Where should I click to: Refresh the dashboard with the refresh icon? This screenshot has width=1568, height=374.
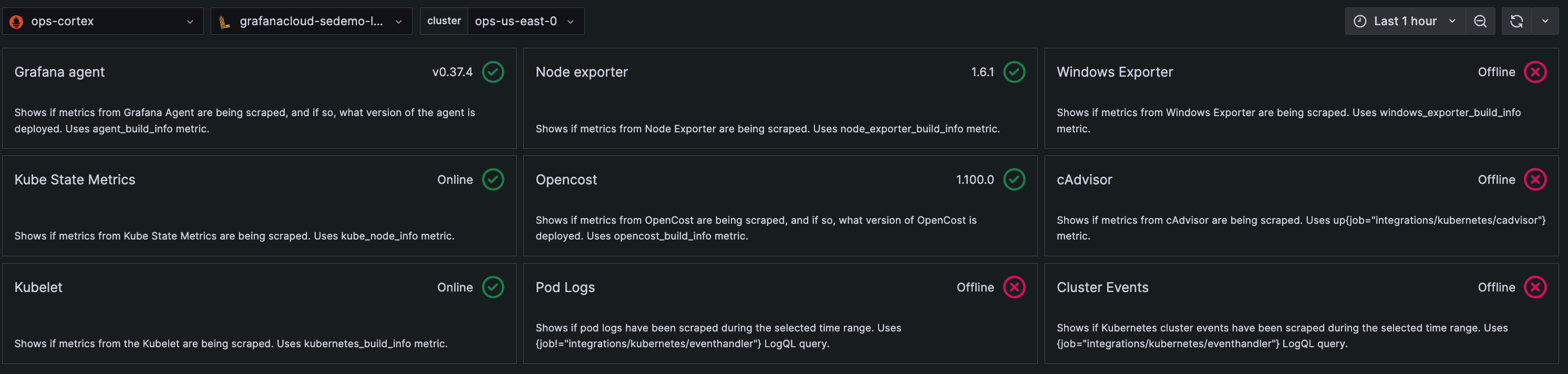pyautogui.click(x=1517, y=22)
